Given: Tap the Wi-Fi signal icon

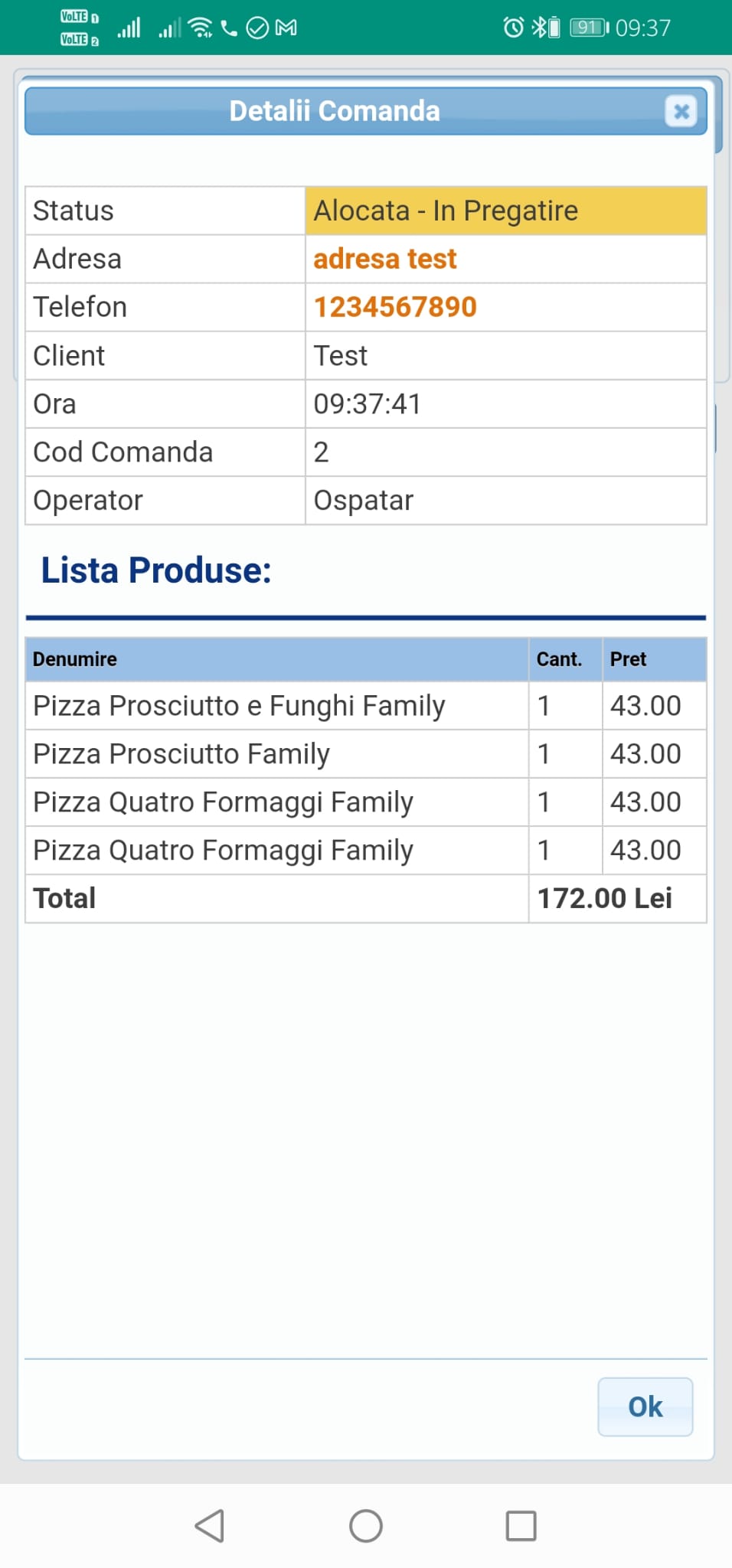Looking at the screenshot, I should tap(201, 28).
